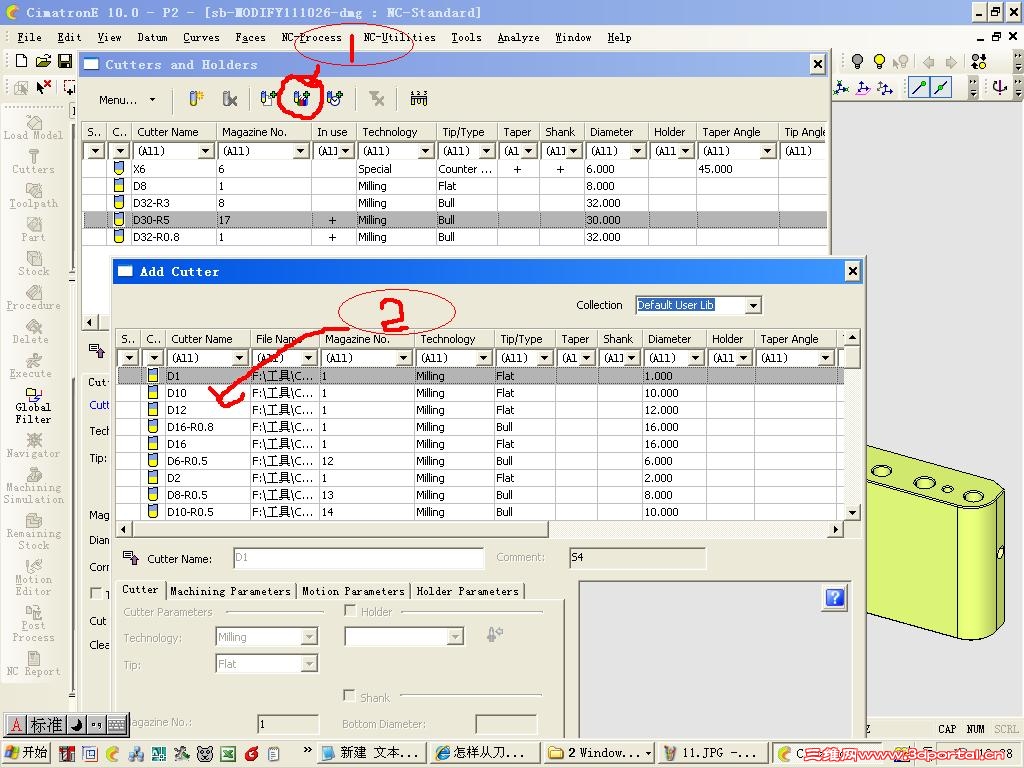Screen dimensions: 1024x768
Task: Open the Cutters guide icon
Action: coord(33,161)
